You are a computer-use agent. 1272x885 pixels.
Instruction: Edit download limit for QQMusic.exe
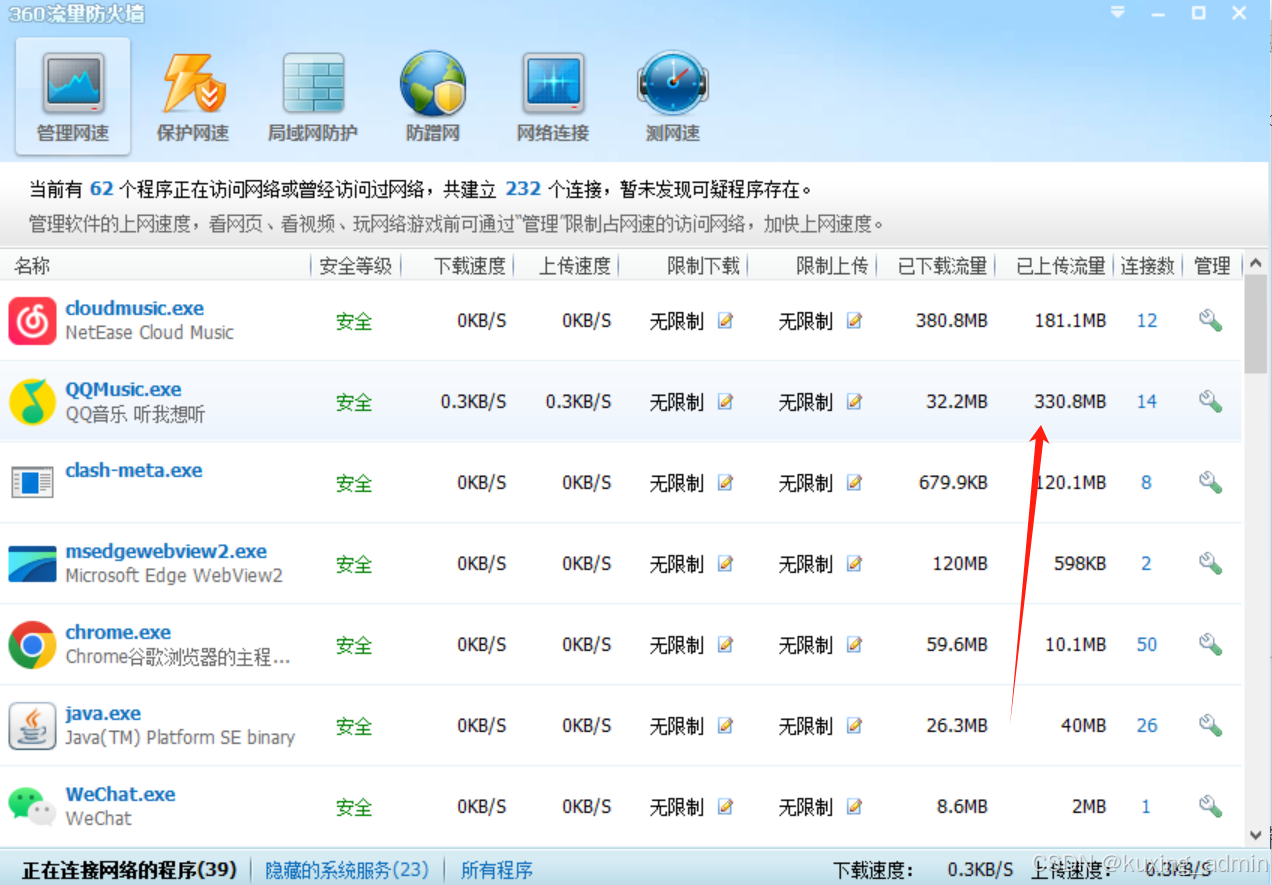click(725, 402)
